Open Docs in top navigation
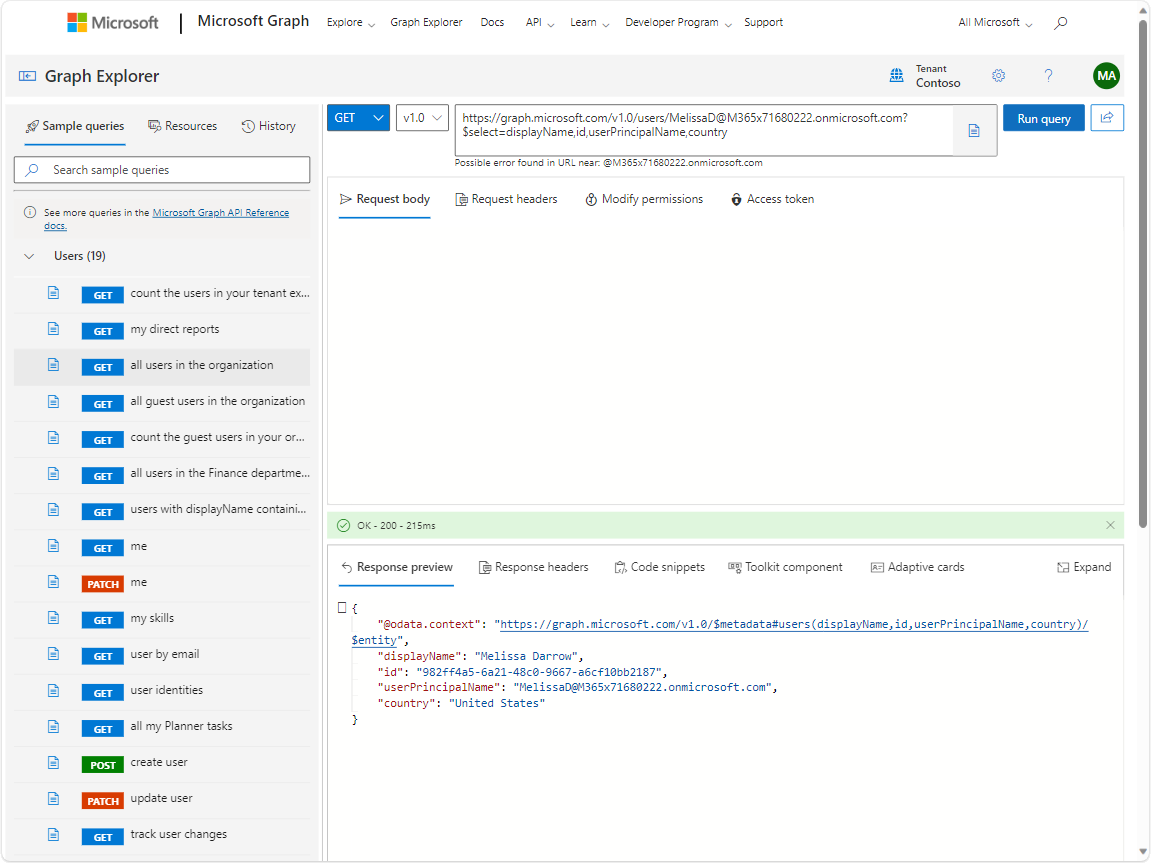Screen dimensions: 1151x863 pos(493,23)
